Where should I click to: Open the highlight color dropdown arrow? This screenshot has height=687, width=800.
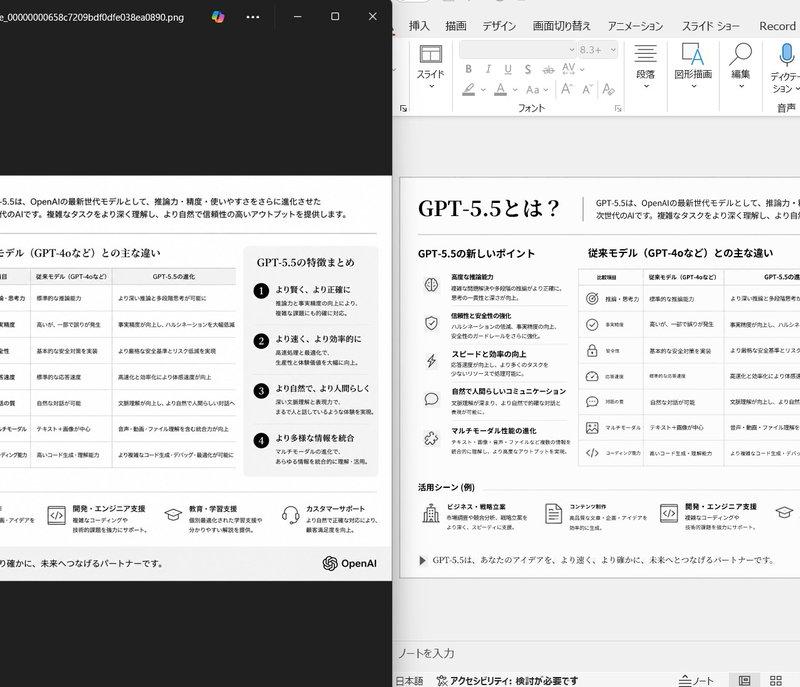(x=483, y=90)
